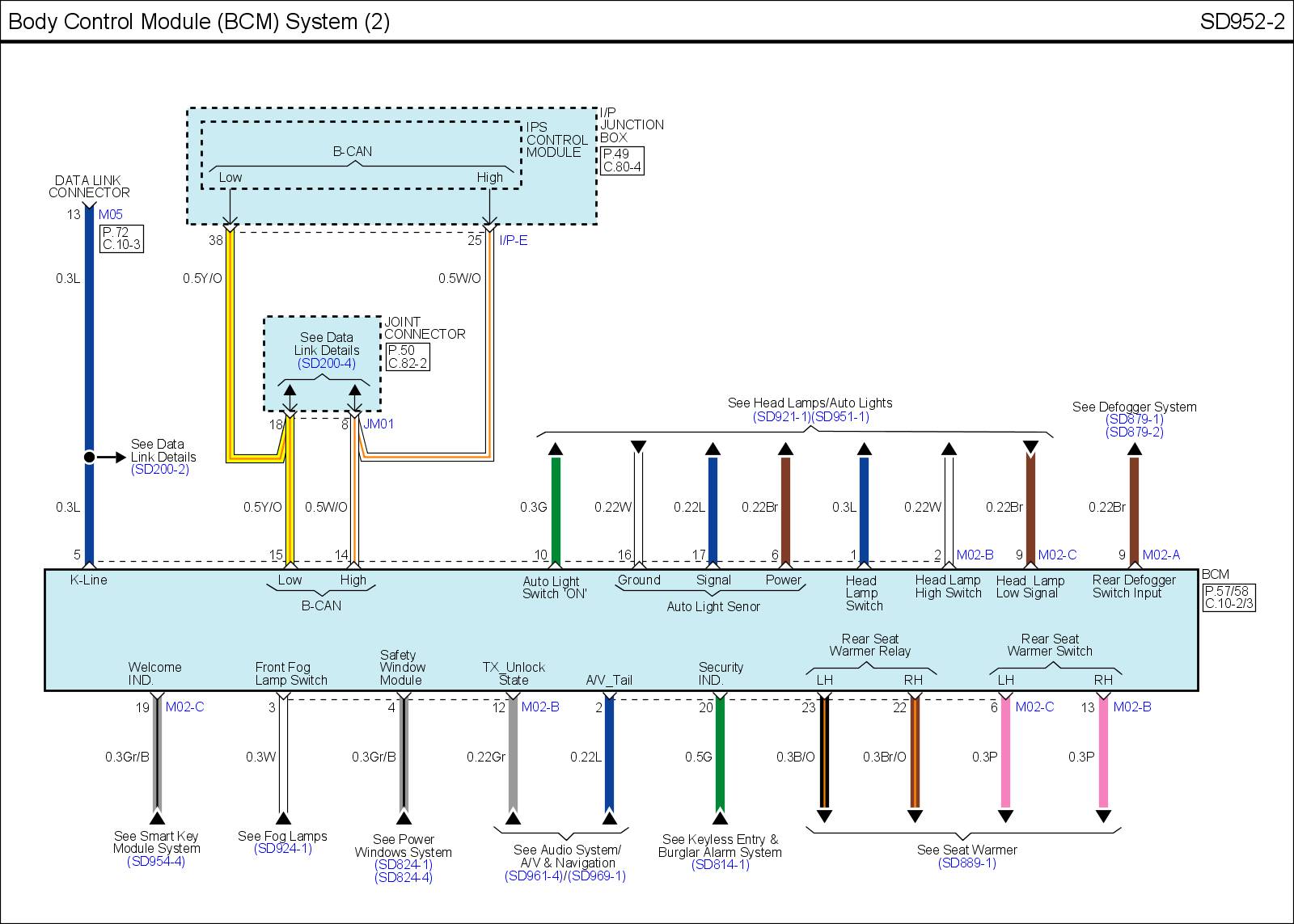Select the M02-A connector label

1161,555
